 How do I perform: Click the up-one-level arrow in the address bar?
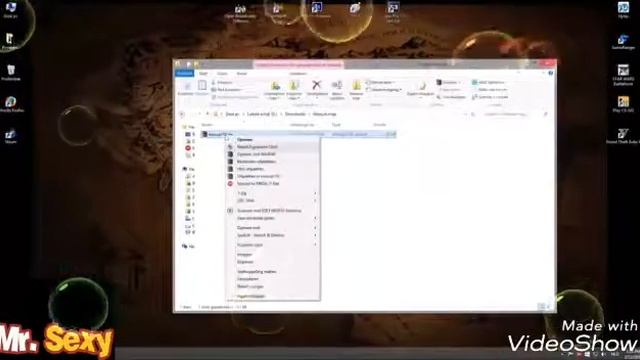point(207,114)
